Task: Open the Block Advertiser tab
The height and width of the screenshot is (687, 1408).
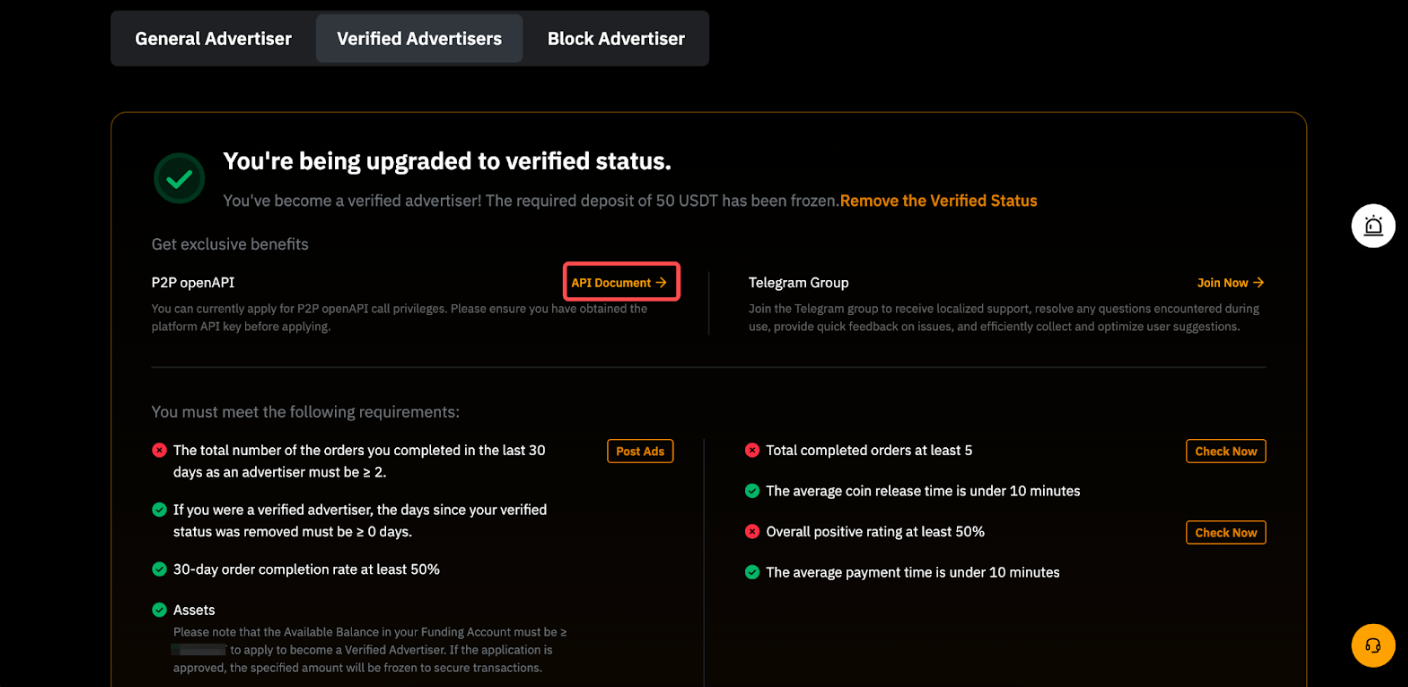Action: pos(616,39)
